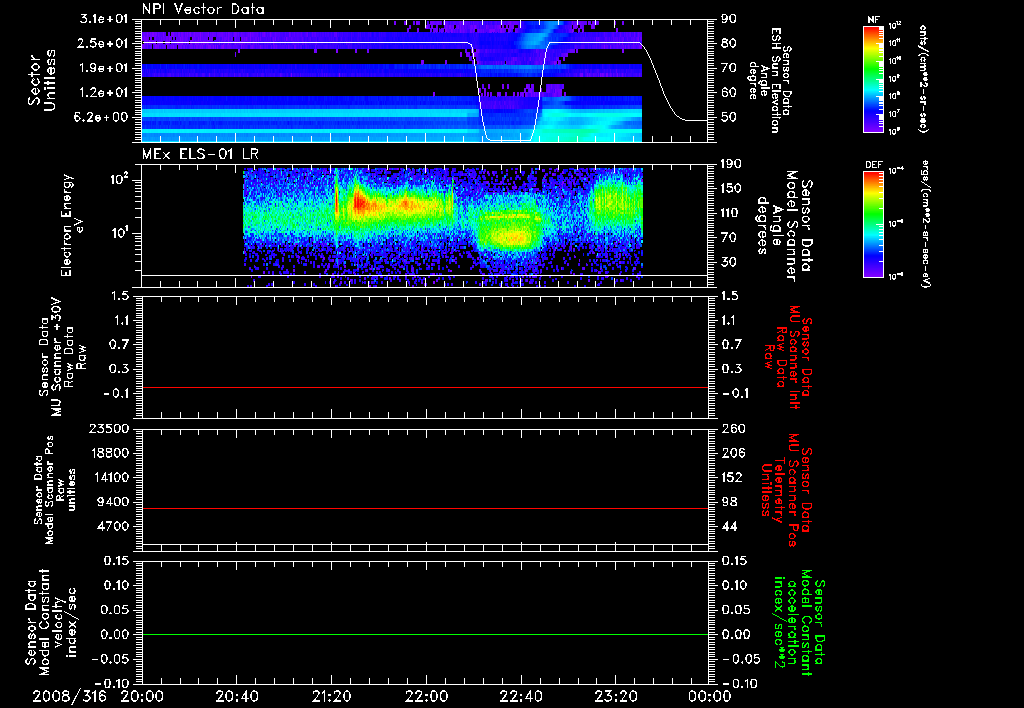Click the "00:00" time tick label
Image resolution: width=1024 pixels, height=708 pixels.
[x=710, y=697]
